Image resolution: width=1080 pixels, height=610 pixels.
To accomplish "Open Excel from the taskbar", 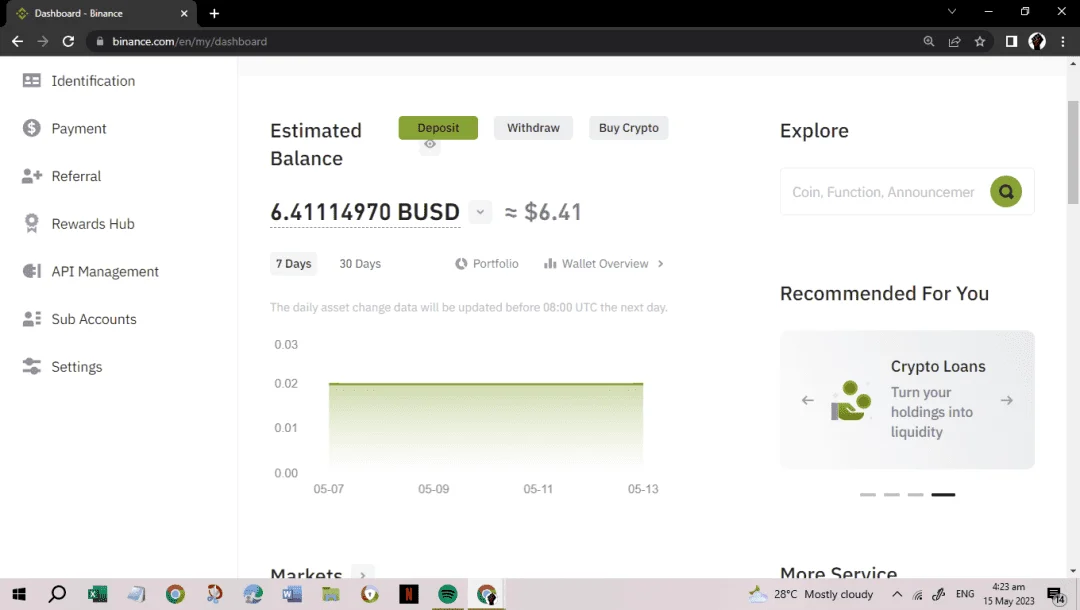I will 97,594.
